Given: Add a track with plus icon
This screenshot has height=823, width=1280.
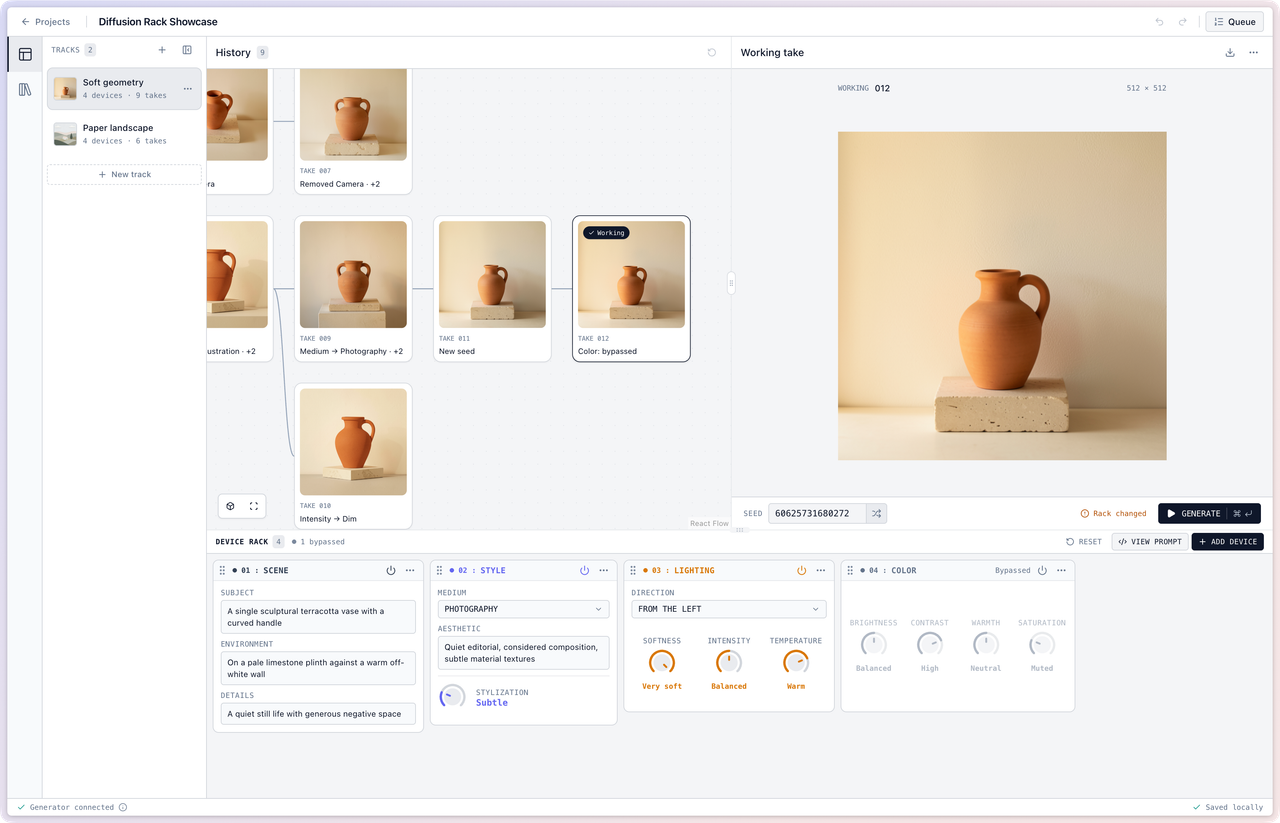Looking at the screenshot, I should [162, 50].
